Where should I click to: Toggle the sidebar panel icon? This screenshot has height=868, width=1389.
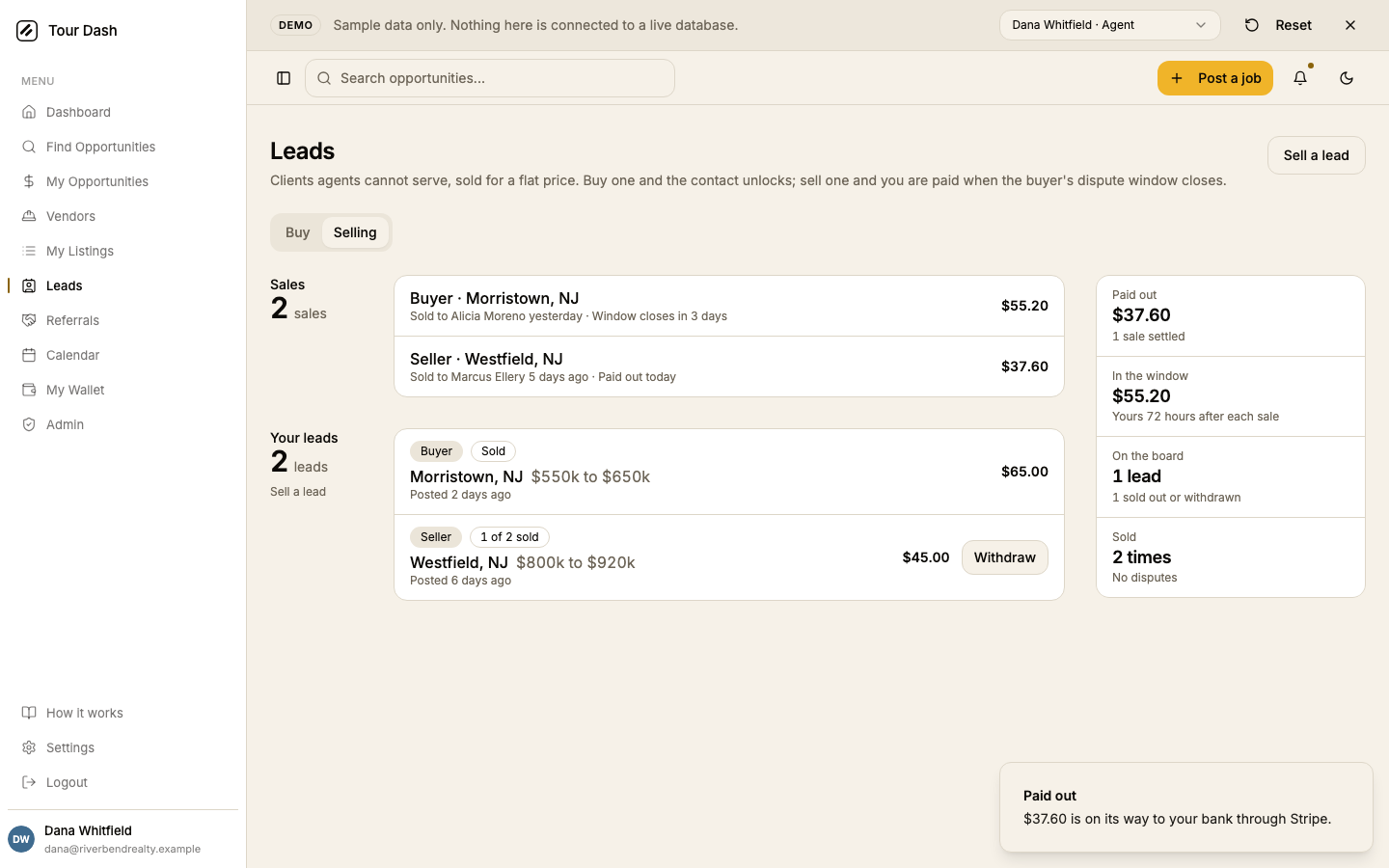[284, 78]
